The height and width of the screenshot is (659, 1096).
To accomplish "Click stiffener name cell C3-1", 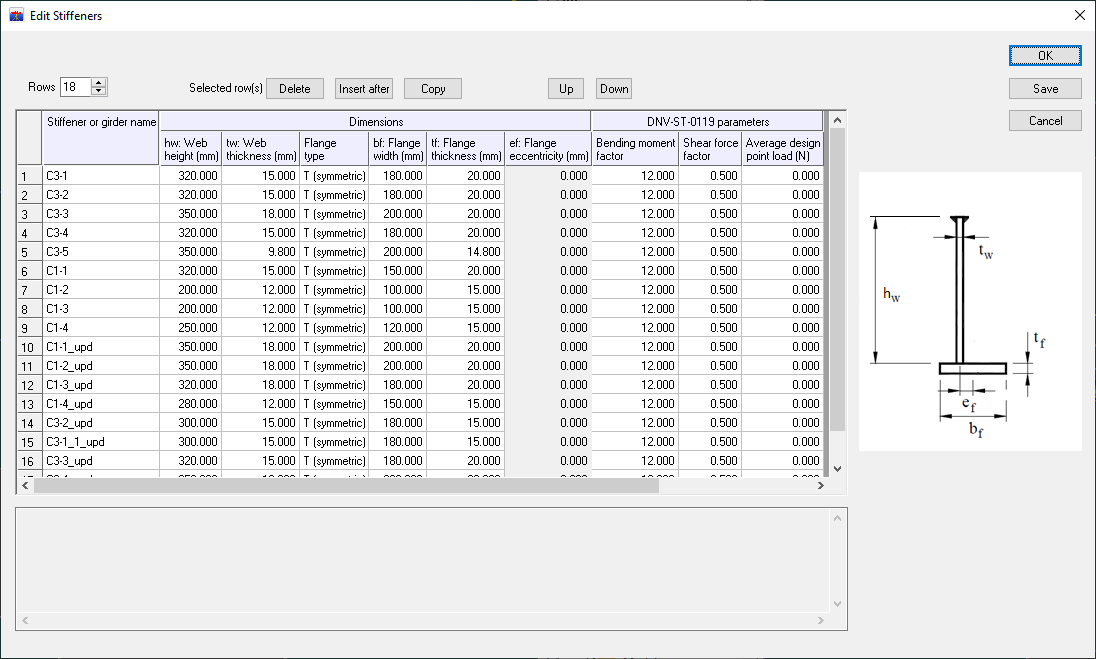I will coord(101,176).
